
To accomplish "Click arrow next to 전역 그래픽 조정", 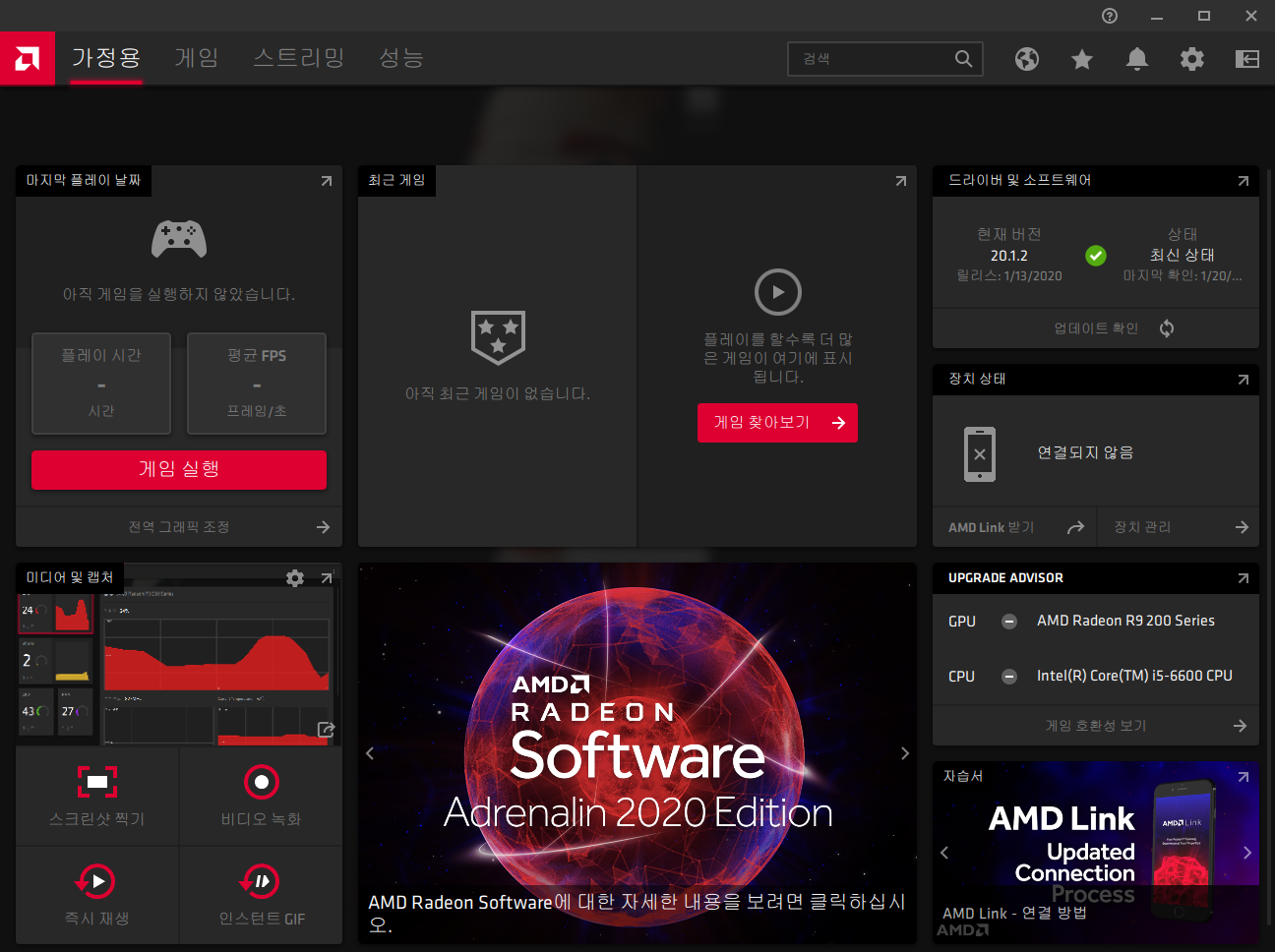I will point(323,527).
